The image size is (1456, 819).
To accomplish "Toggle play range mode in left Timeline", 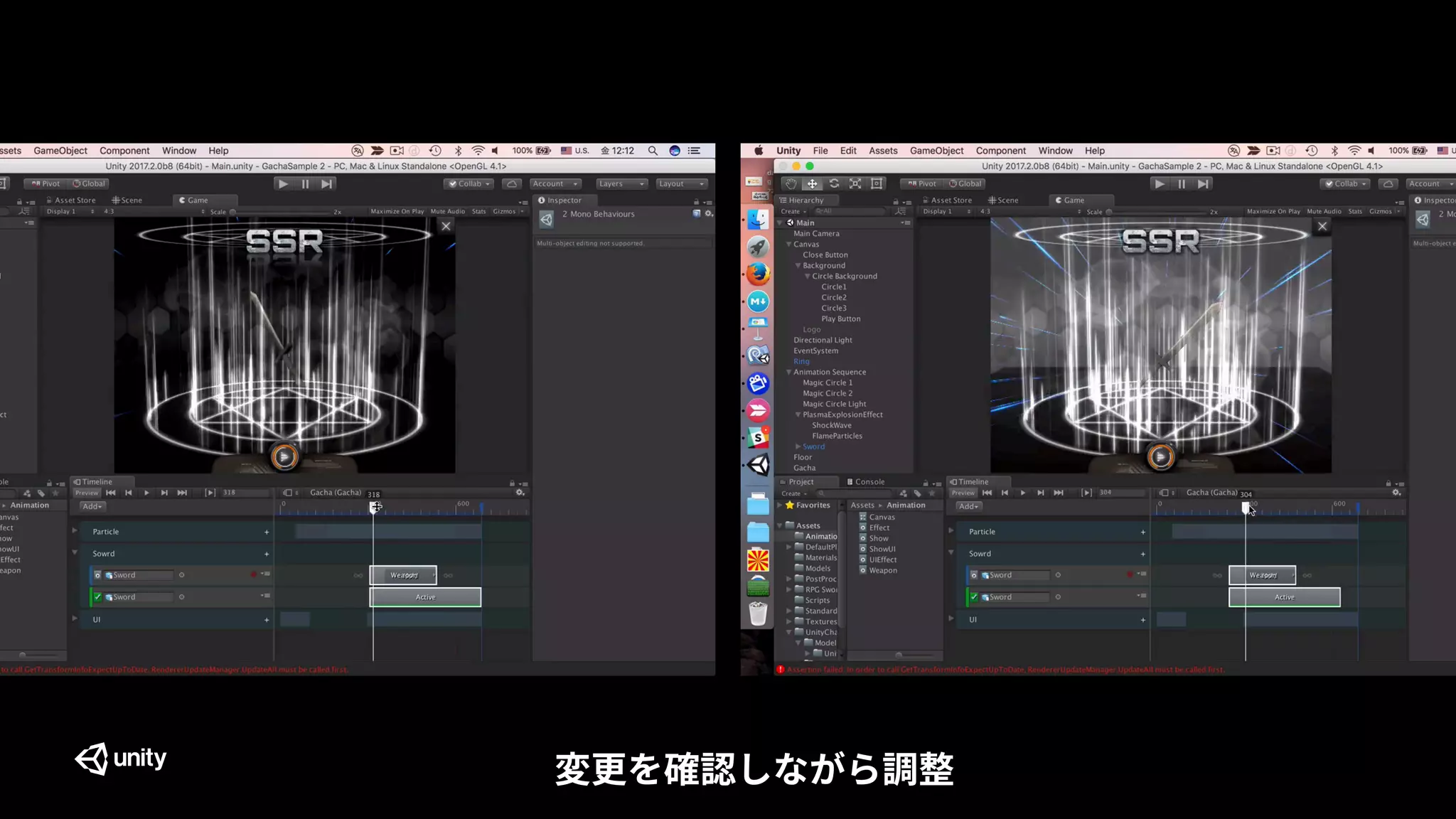I will (210, 493).
